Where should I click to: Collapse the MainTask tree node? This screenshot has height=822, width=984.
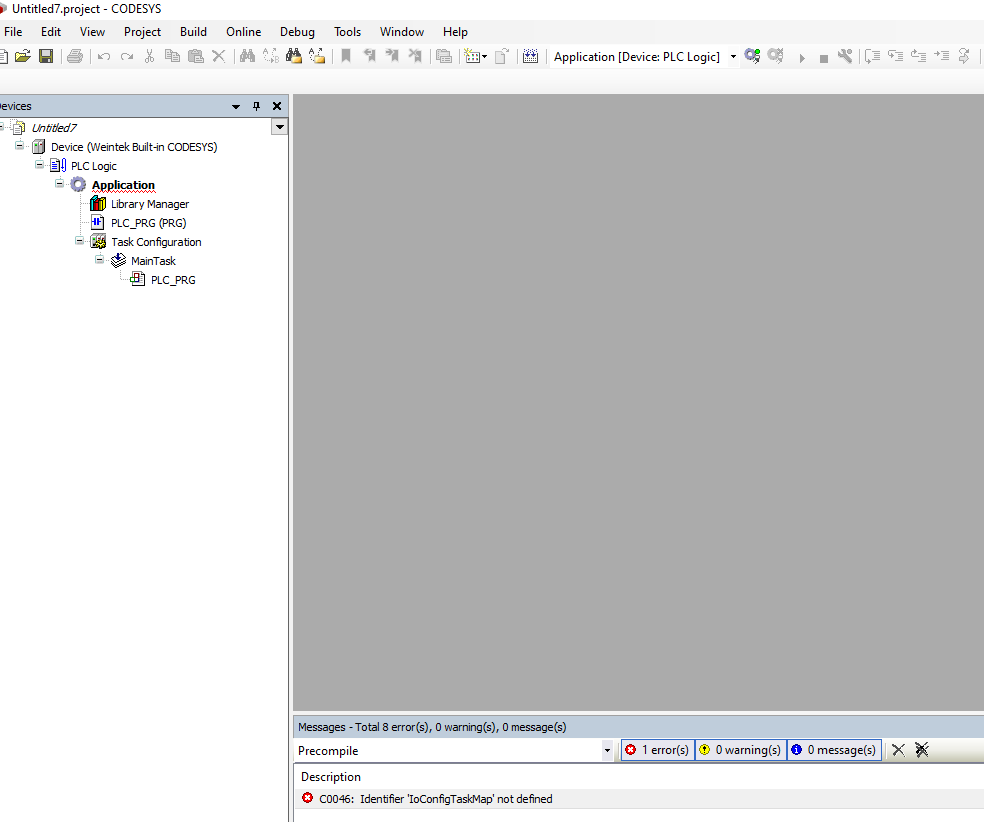[99, 259]
